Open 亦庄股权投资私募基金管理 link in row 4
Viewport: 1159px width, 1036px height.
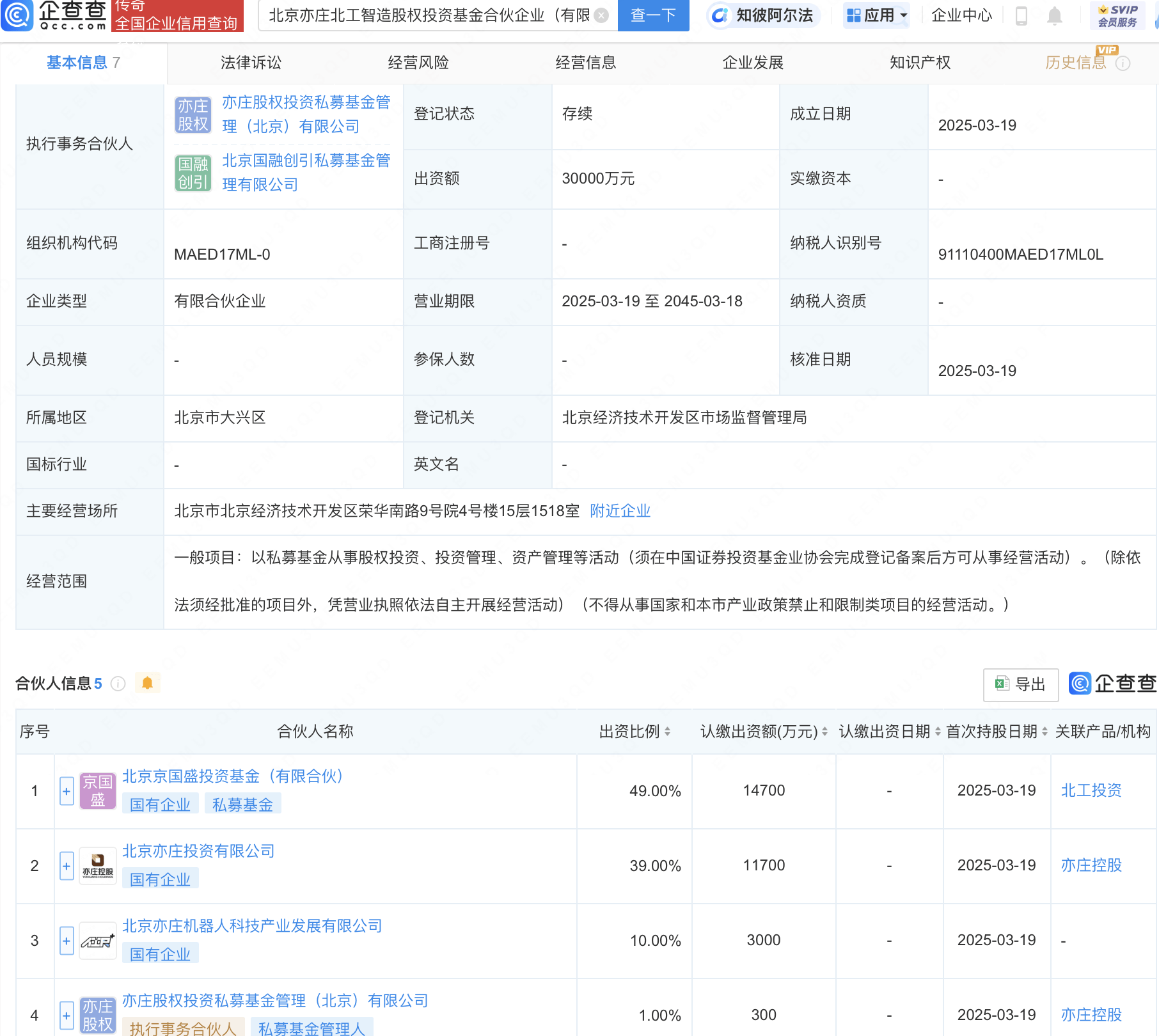tap(275, 1001)
